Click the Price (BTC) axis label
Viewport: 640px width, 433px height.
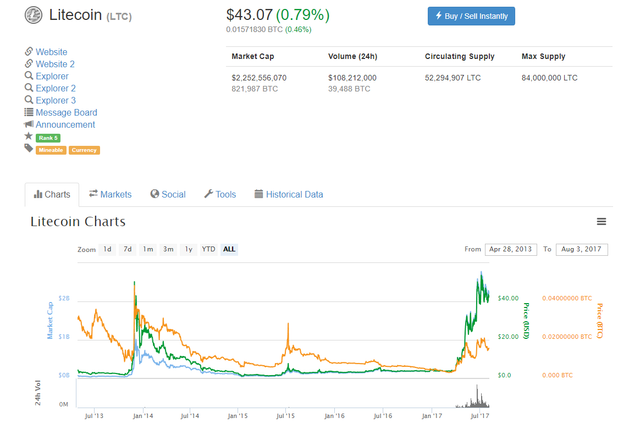pos(600,321)
